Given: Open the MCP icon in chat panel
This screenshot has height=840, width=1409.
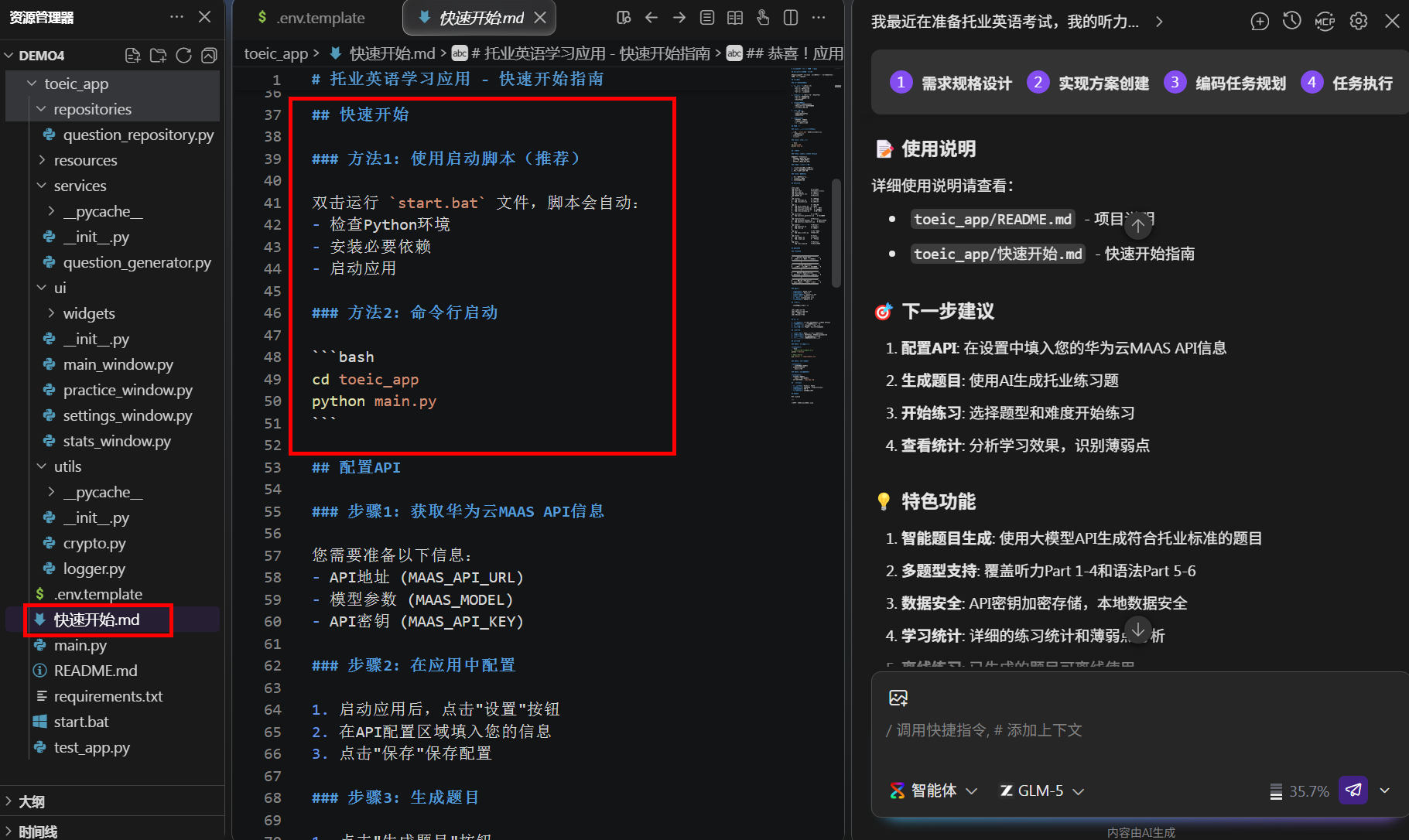Looking at the screenshot, I should [1325, 22].
